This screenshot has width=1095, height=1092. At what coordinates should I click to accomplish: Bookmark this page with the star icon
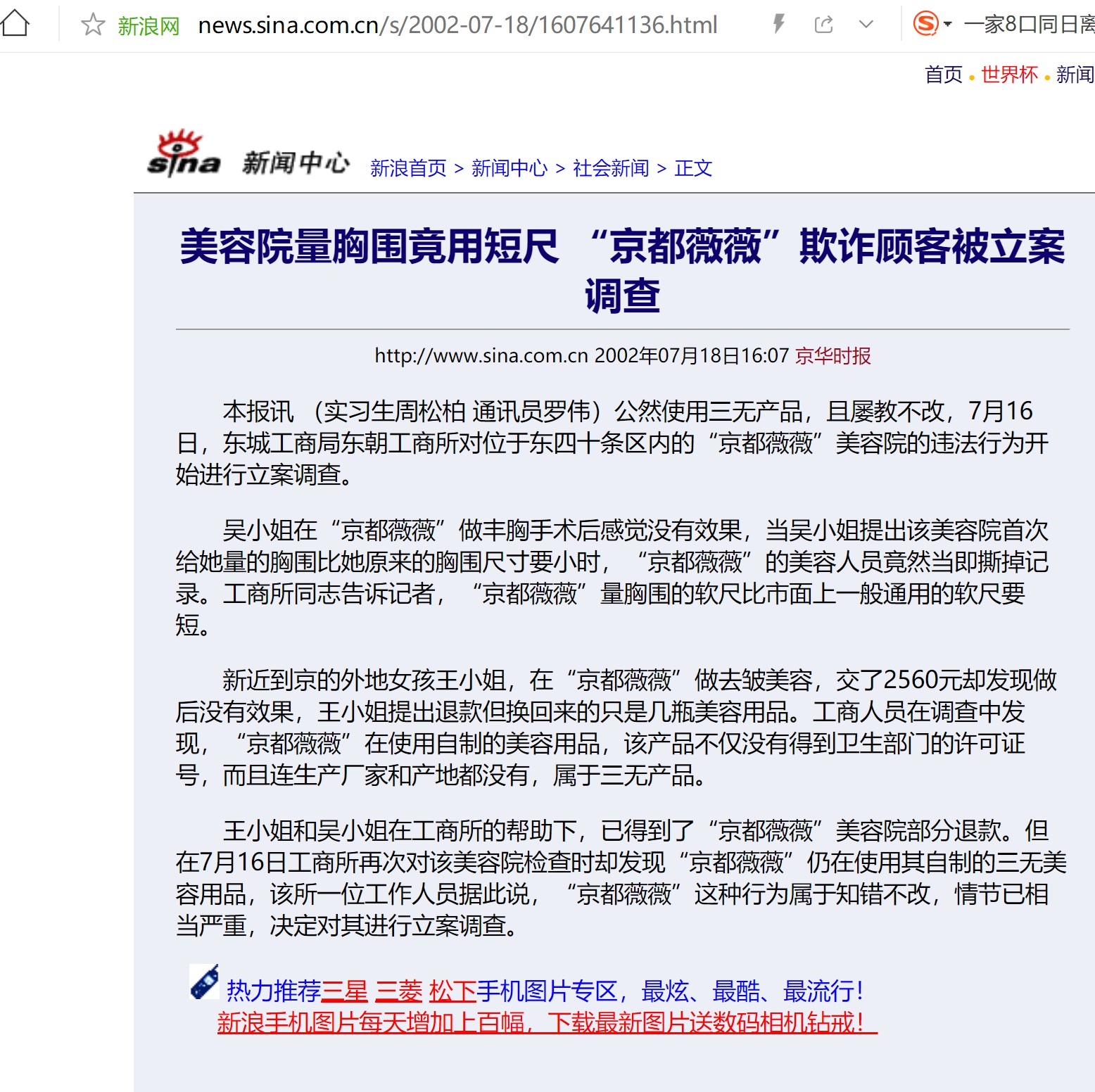93,25
